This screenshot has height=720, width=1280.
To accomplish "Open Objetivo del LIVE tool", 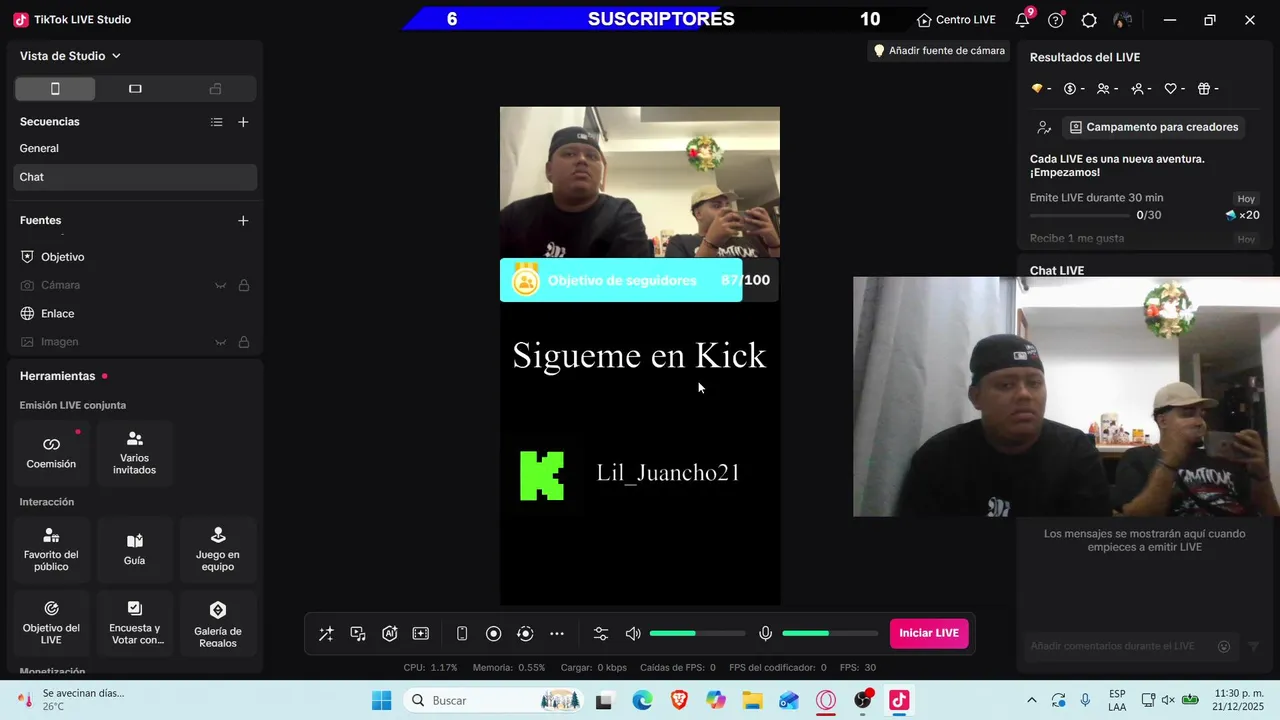I will click(x=51, y=622).
